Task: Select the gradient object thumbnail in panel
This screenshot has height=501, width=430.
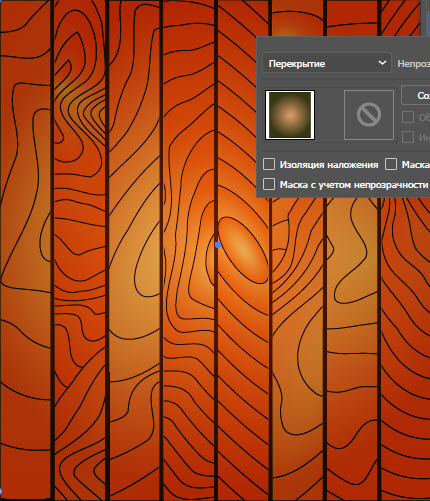Action: pos(290,115)
